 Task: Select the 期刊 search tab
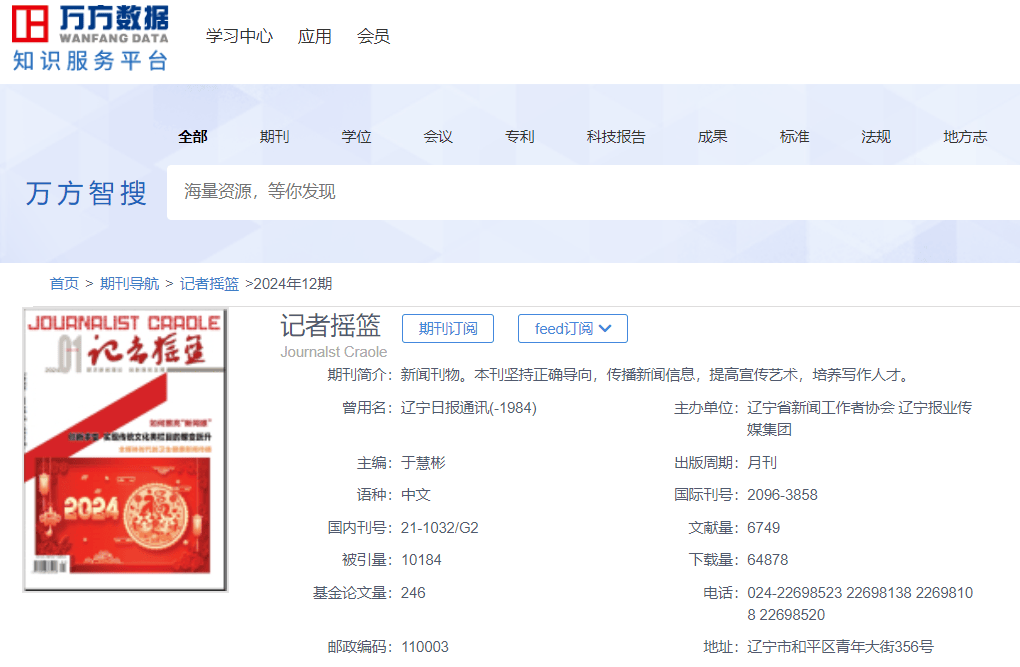(275, 137)
